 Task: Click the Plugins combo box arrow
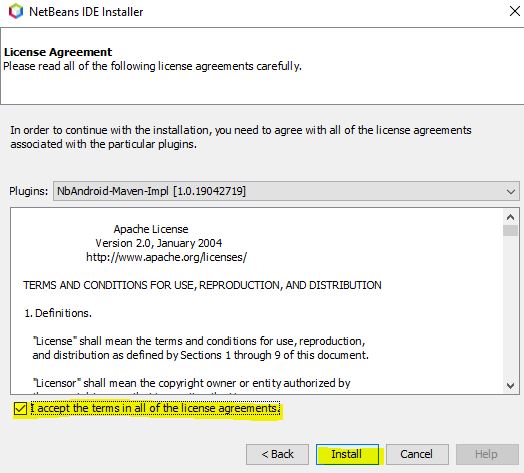510,192
